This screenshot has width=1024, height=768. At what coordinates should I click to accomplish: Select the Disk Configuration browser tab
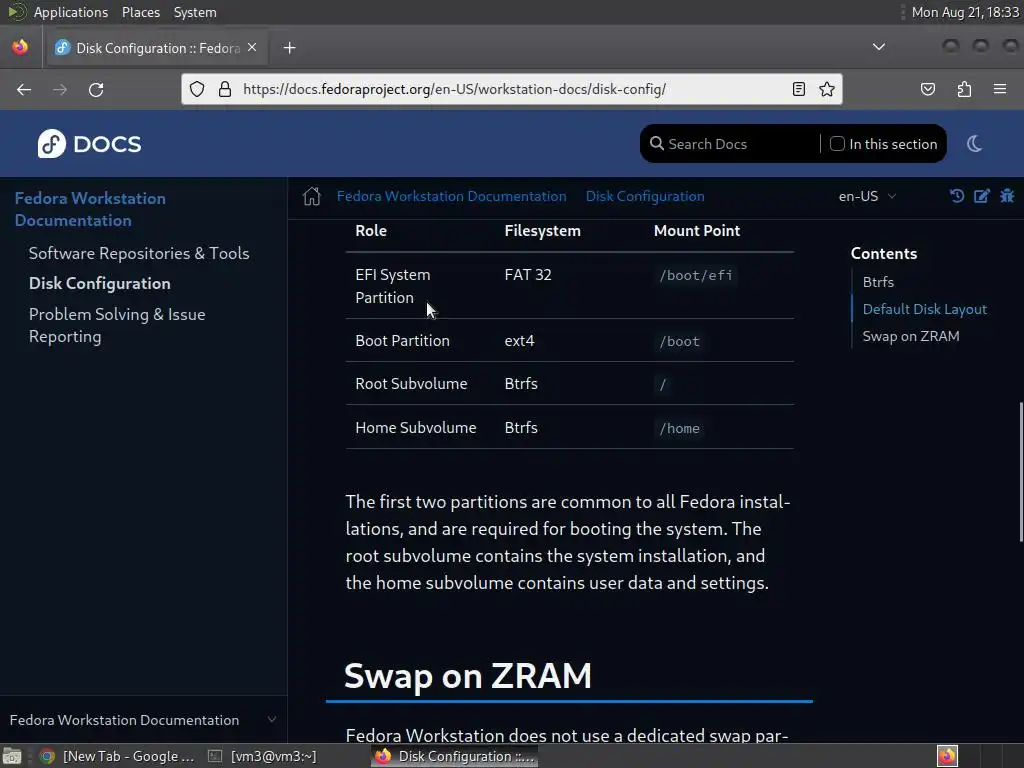click(x=157, y=48)
